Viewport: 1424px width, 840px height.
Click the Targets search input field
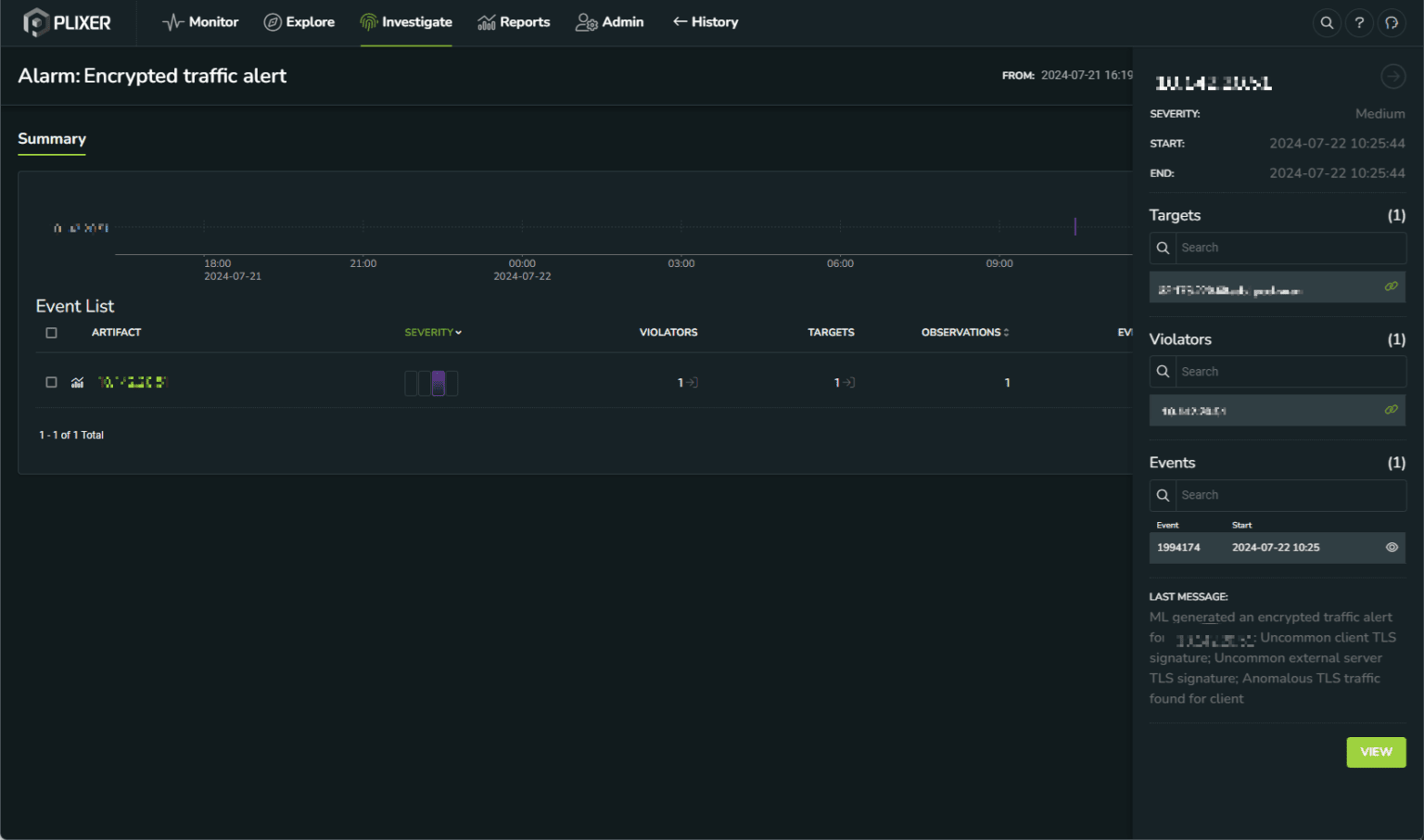tap(1289, 248)
